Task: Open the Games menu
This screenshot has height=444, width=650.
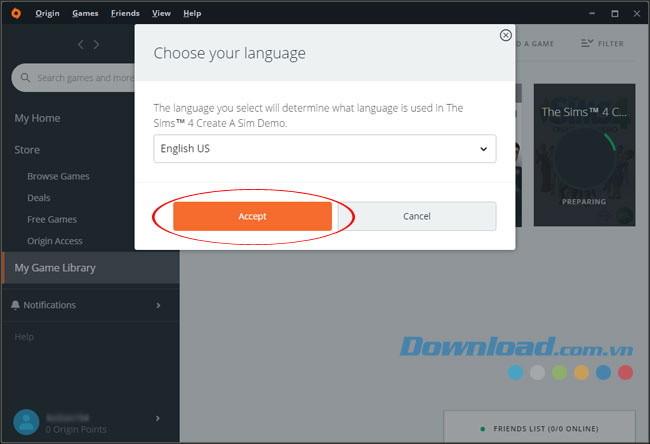Action: click(x=85, y=13)
